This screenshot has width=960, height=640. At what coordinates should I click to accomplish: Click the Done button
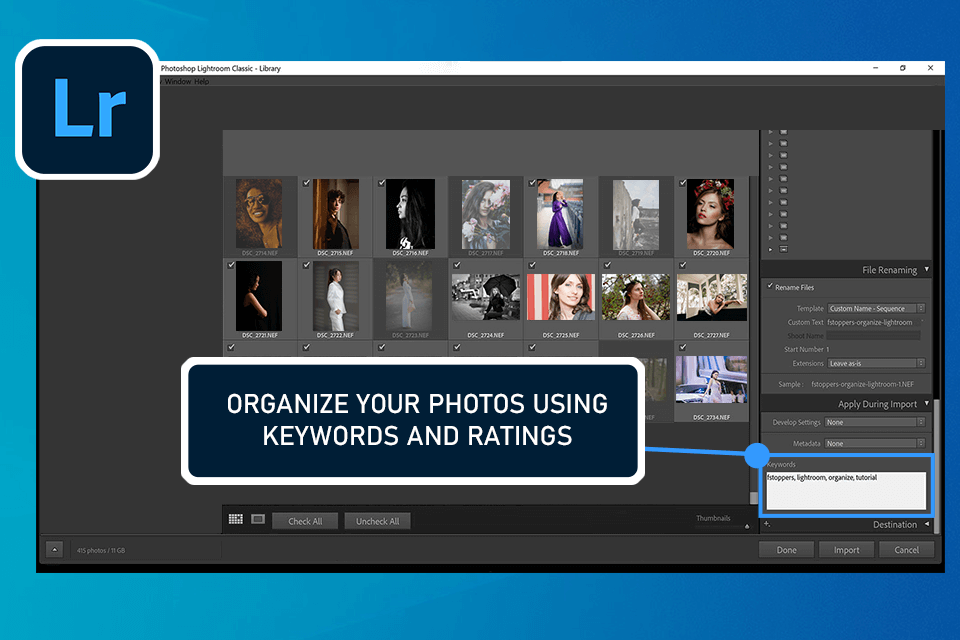pyautogui.click(x=786, y=550)
